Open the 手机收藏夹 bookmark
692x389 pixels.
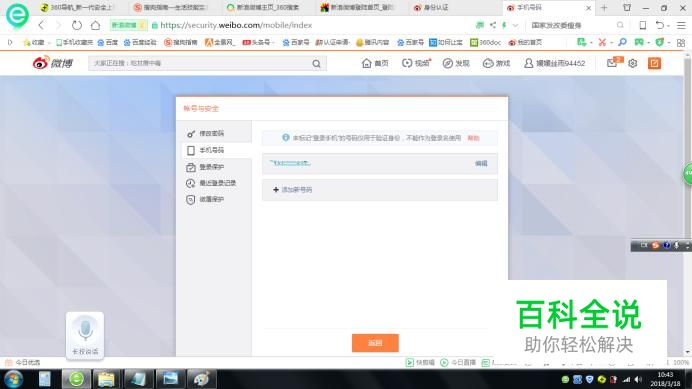[74, 42]
